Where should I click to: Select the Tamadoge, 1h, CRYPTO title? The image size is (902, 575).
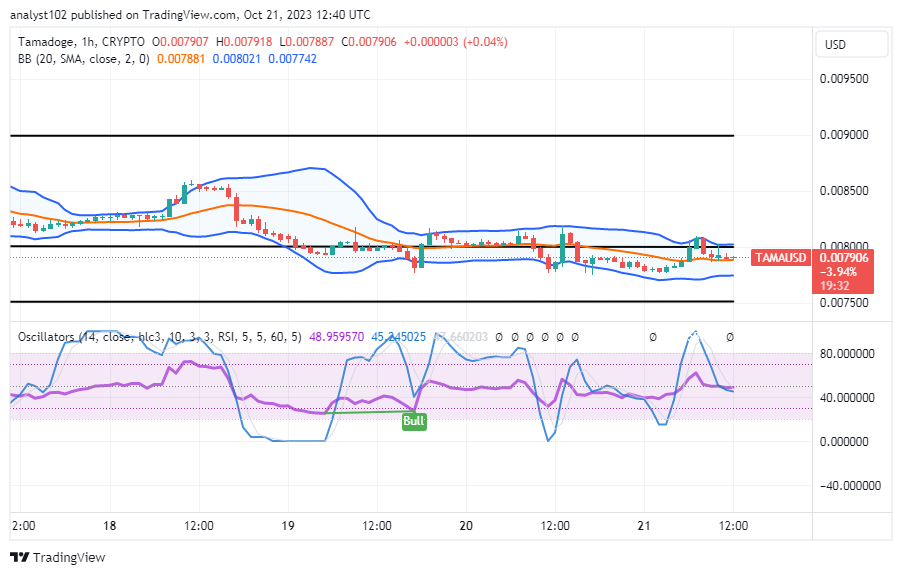tap(81, 42)
